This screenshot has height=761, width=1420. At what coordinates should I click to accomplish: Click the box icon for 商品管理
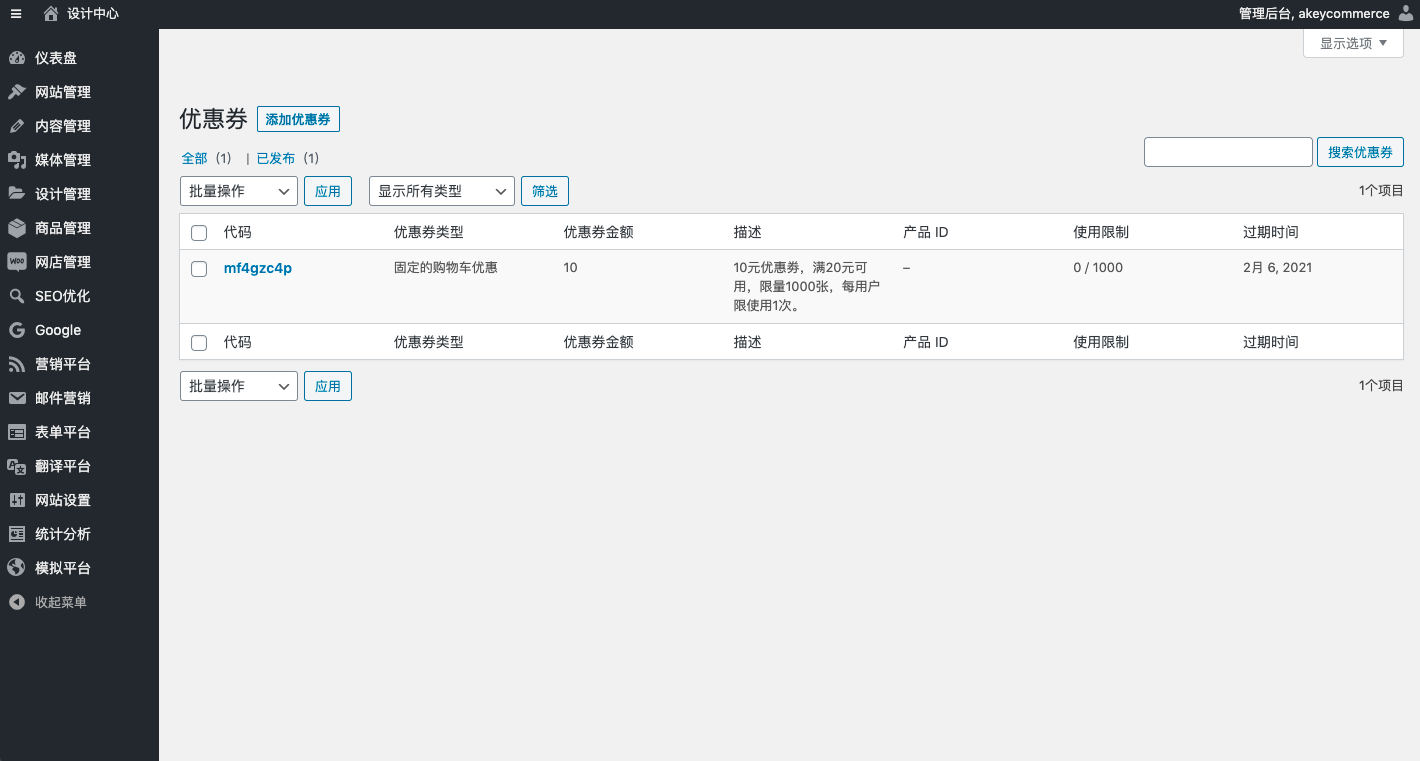(x=17, y=228)
